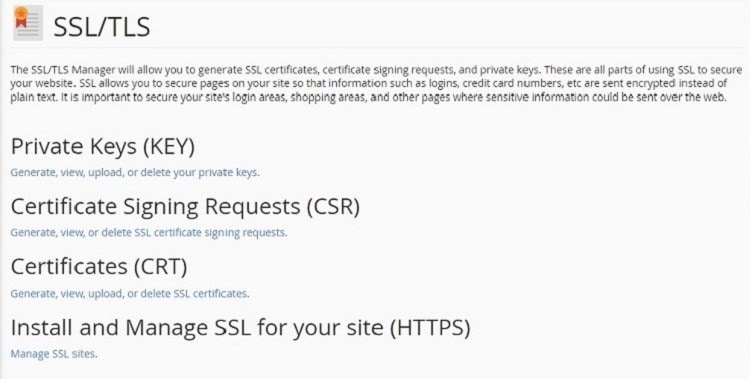Click the SSL/TLS certificate icon
This screenshot has width=750, height=379.
[28, 23]
